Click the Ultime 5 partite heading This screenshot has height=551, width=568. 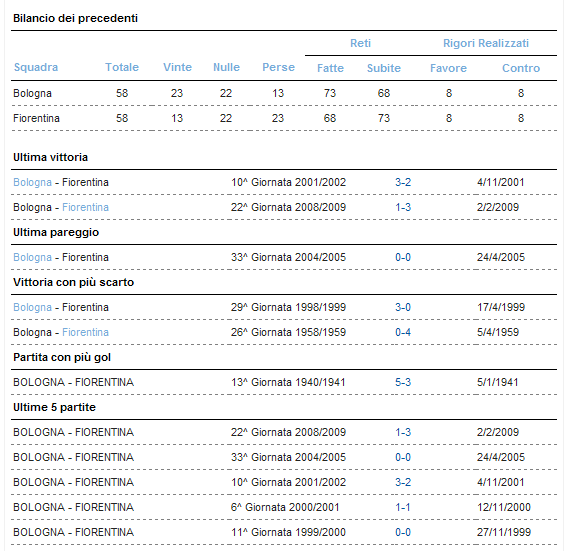coord(54,407)
